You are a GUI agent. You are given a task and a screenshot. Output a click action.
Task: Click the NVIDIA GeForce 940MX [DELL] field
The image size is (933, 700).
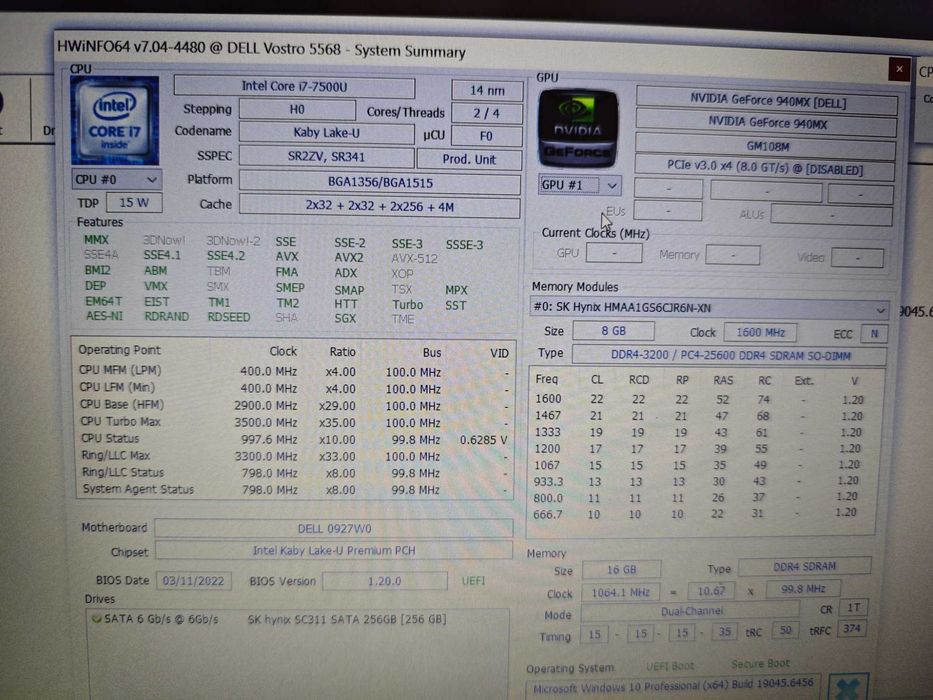pyautogui.click(x=767, y=101)
